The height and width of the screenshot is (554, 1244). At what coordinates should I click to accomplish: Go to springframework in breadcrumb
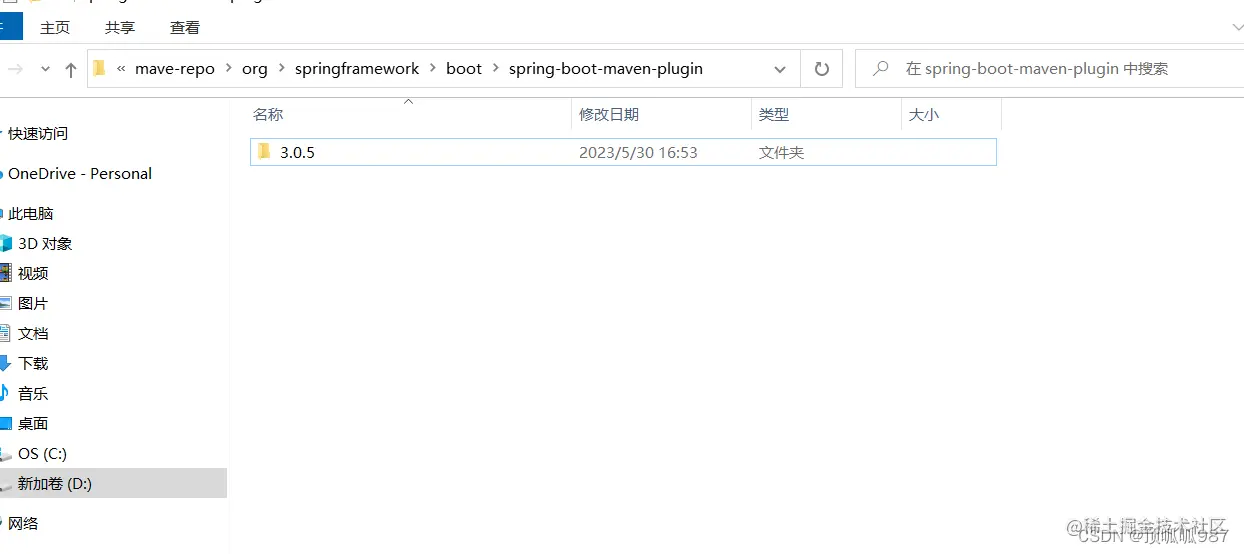(x=357, y=69)
